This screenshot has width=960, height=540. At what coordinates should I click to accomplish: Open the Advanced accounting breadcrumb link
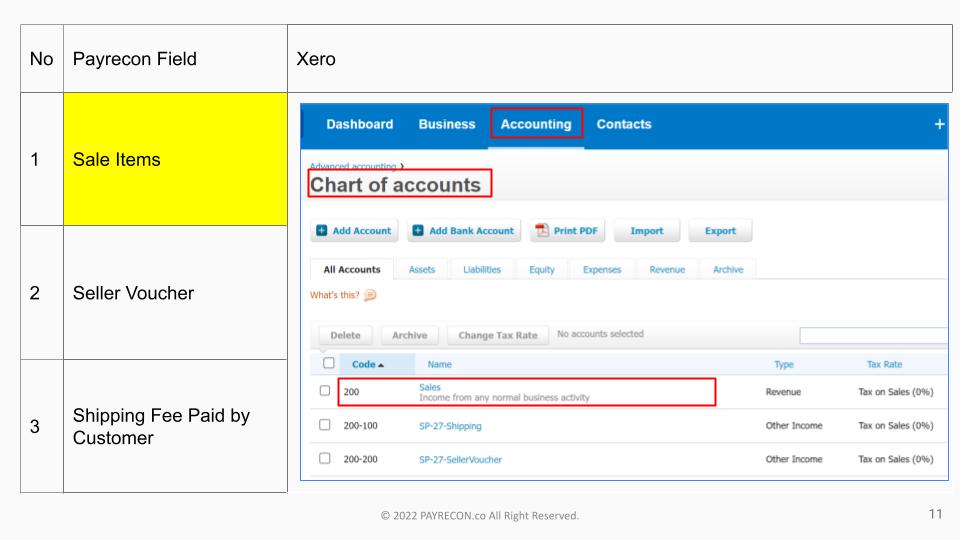coord(353,166)
